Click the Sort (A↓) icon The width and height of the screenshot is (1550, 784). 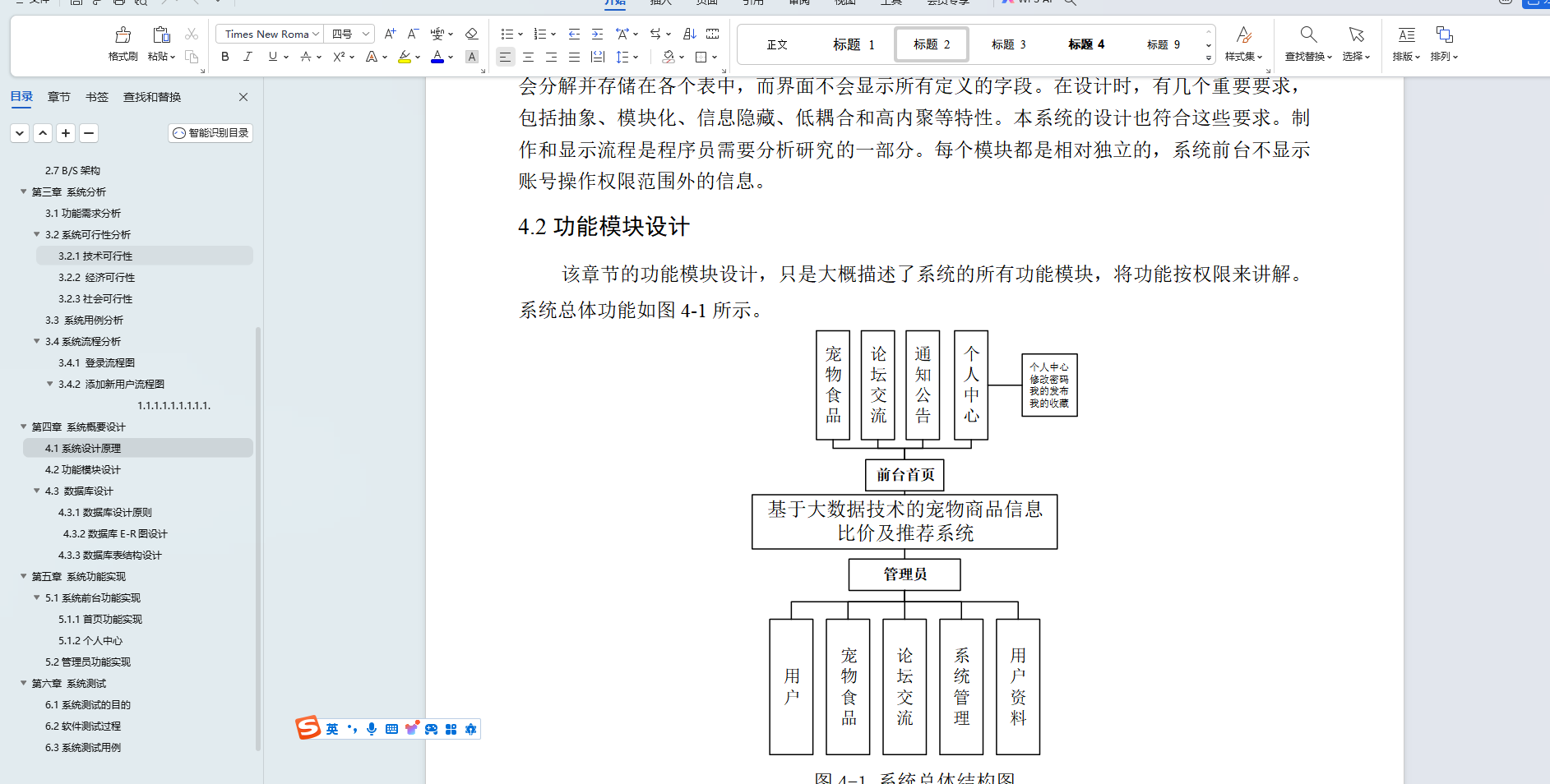click(x=690, y=34)
